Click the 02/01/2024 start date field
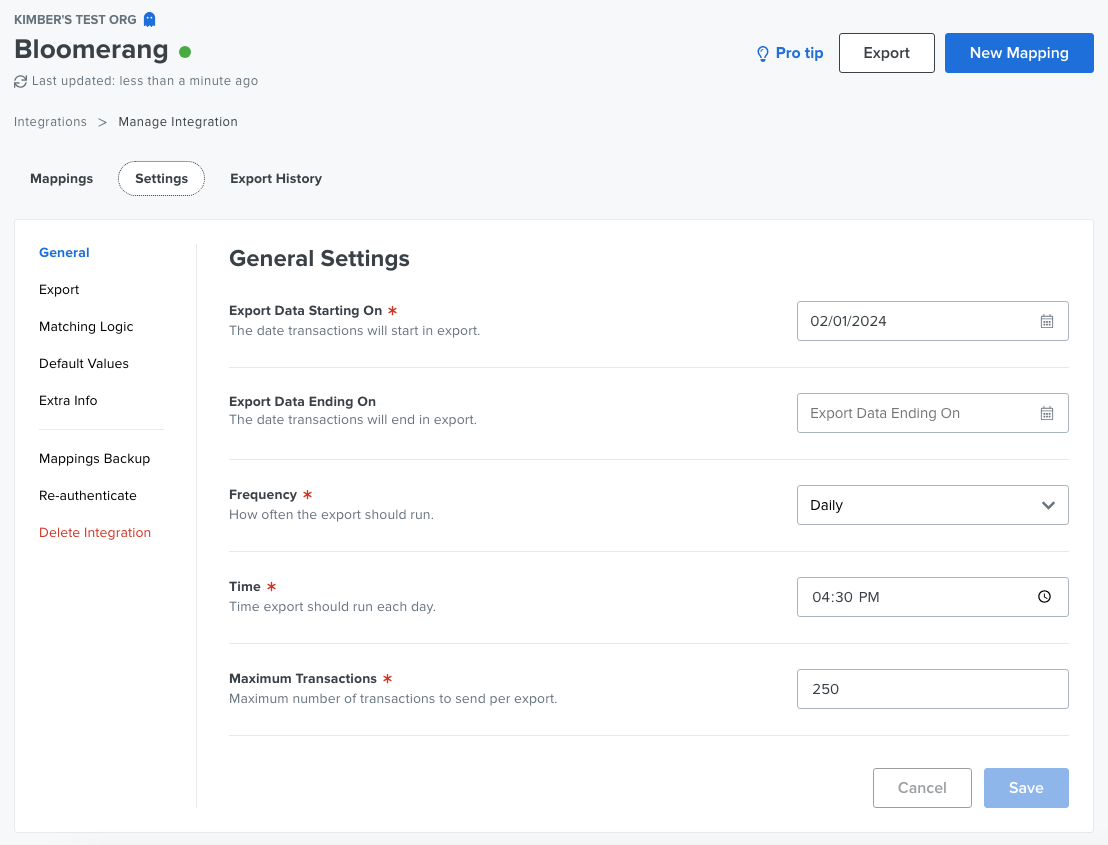The image size is (1108, 845). point(932,321)
